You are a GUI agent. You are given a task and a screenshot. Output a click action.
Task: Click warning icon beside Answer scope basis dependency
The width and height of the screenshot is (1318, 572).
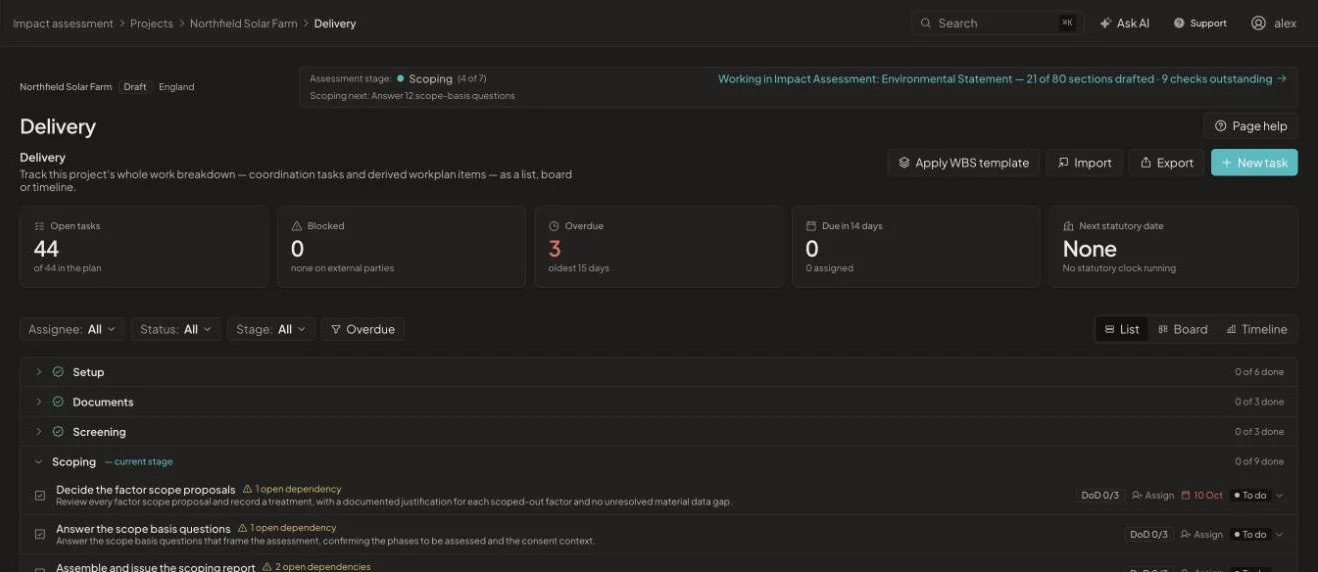point(242,528)
